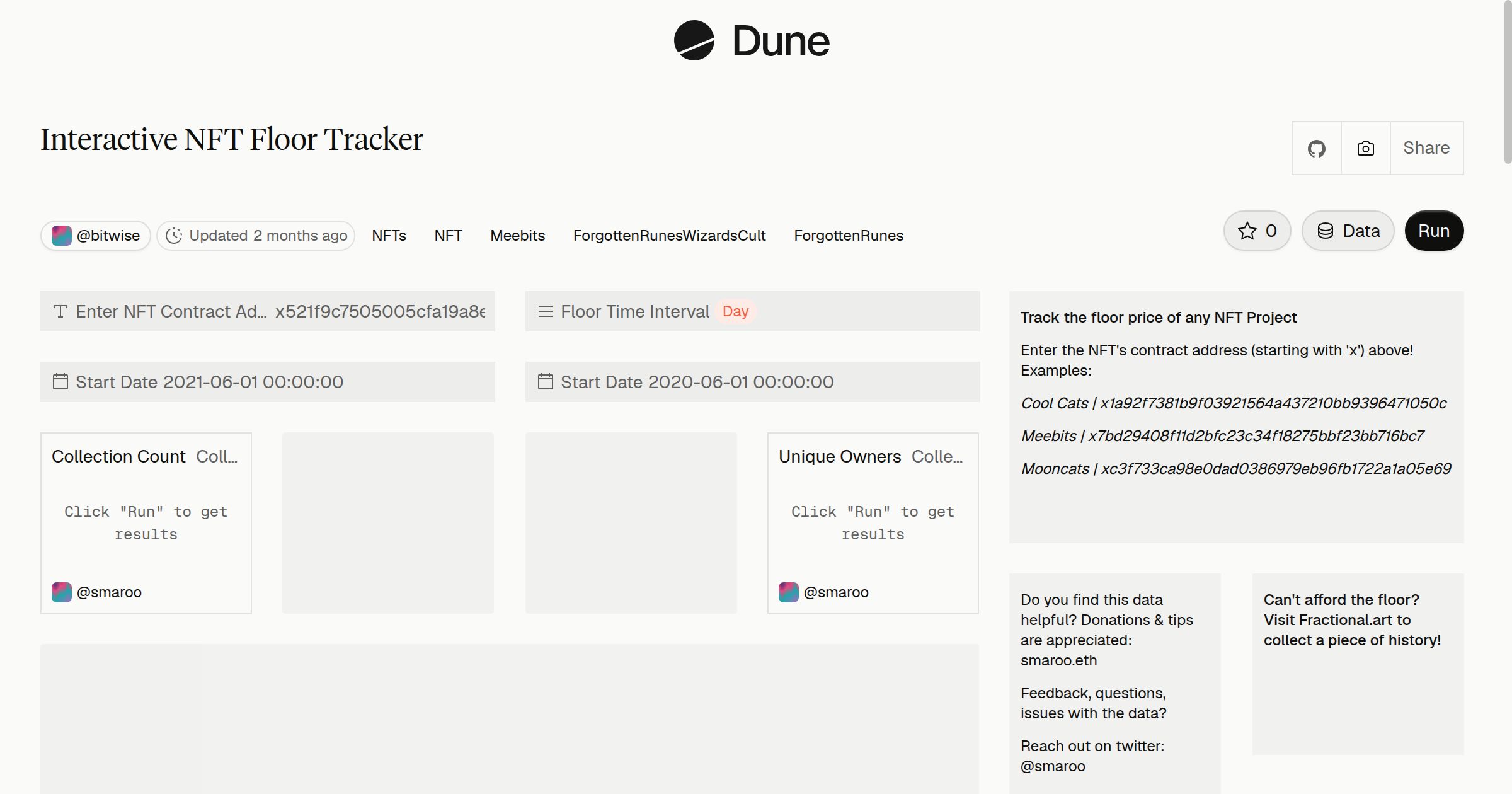Open the Unique Owners query title
This screenshot has width=1512, height=794.
pos(840,456)
